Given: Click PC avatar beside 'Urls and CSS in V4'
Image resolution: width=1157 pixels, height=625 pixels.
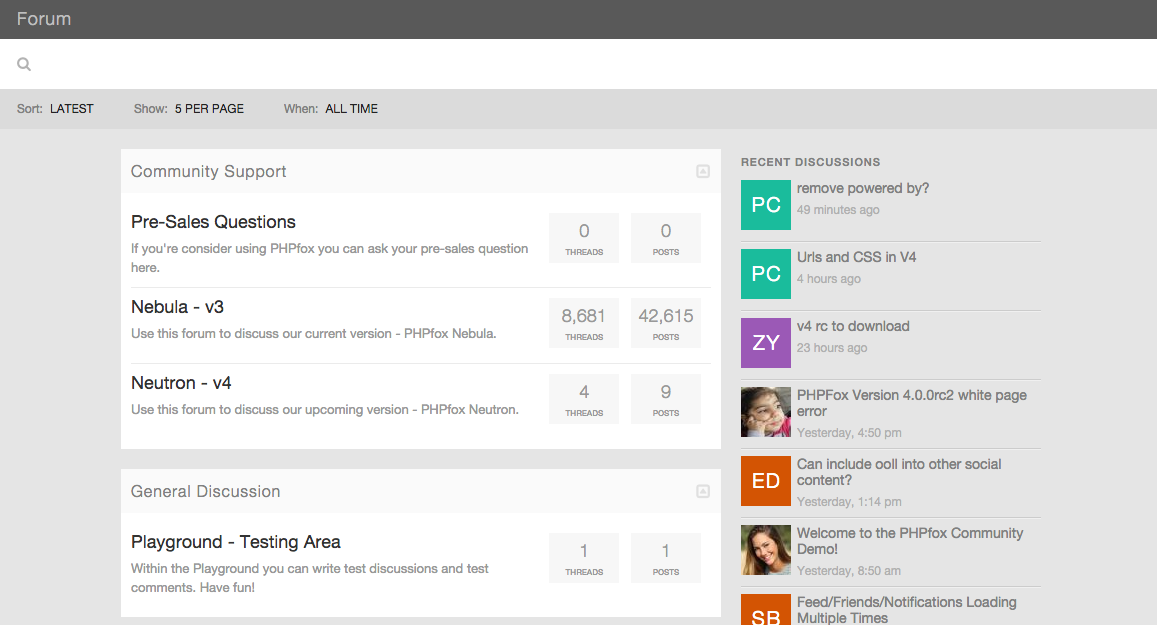Looking at the screenshot, I should click(765, 274).
